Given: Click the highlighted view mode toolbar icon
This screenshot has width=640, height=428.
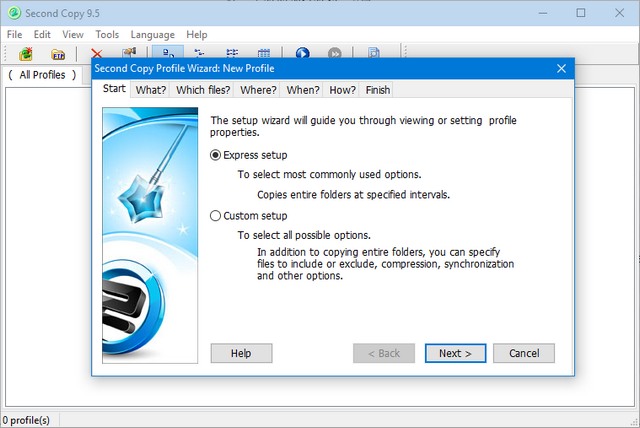Looking at the screenshot, I should tap(167, 54).
